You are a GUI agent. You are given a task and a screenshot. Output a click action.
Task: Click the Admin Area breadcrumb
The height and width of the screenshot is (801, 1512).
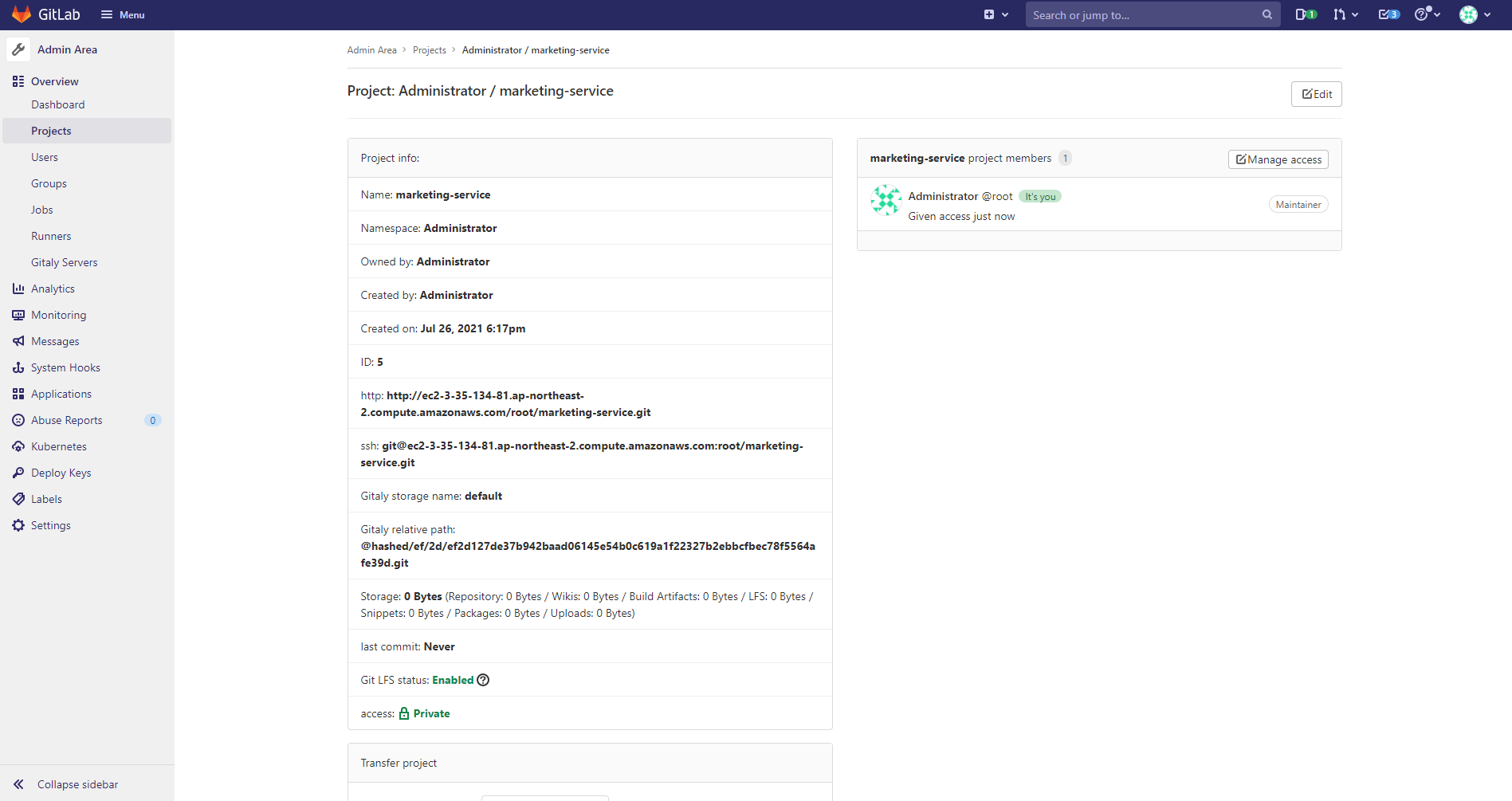pos(371,50)
